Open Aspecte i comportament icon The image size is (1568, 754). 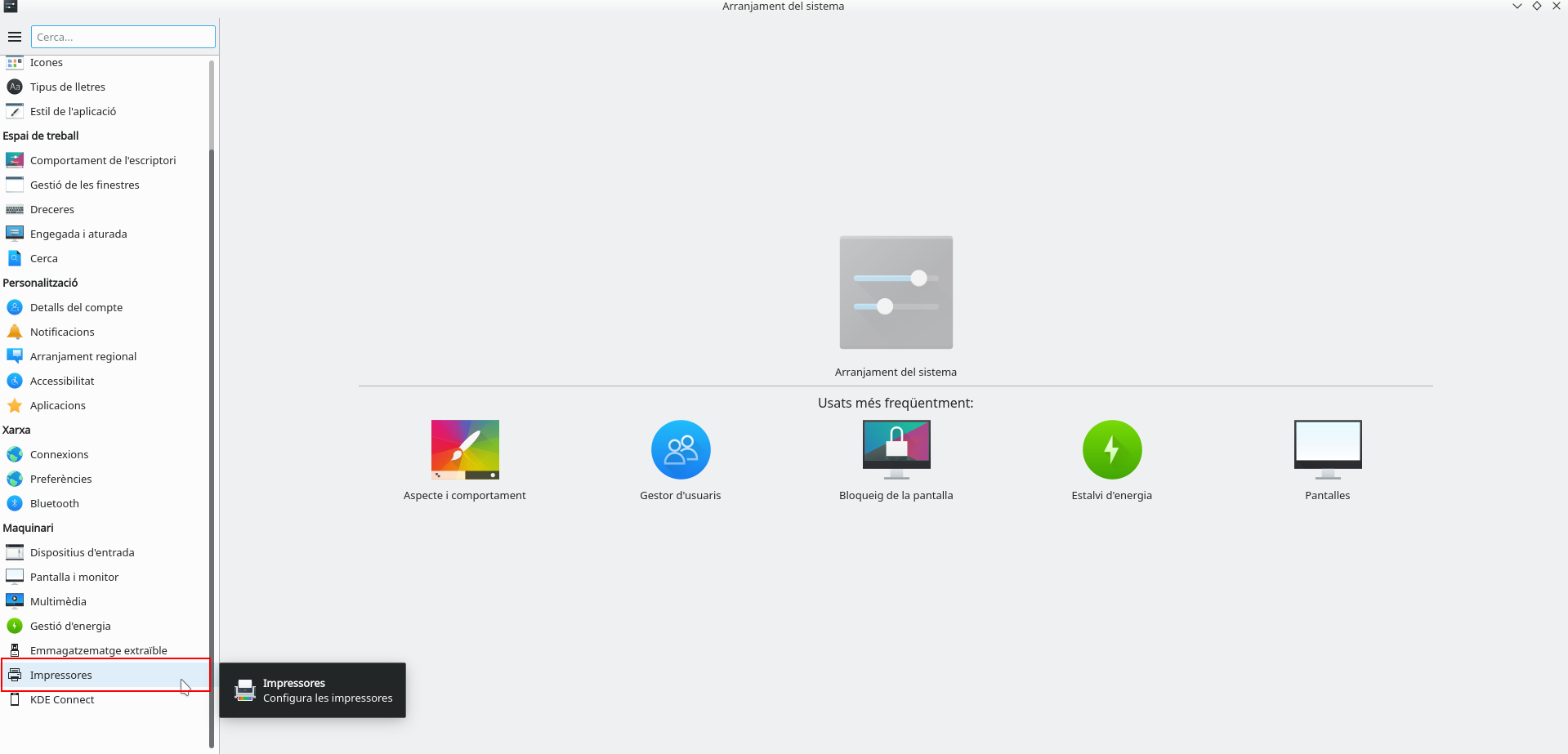coord(465,450)
